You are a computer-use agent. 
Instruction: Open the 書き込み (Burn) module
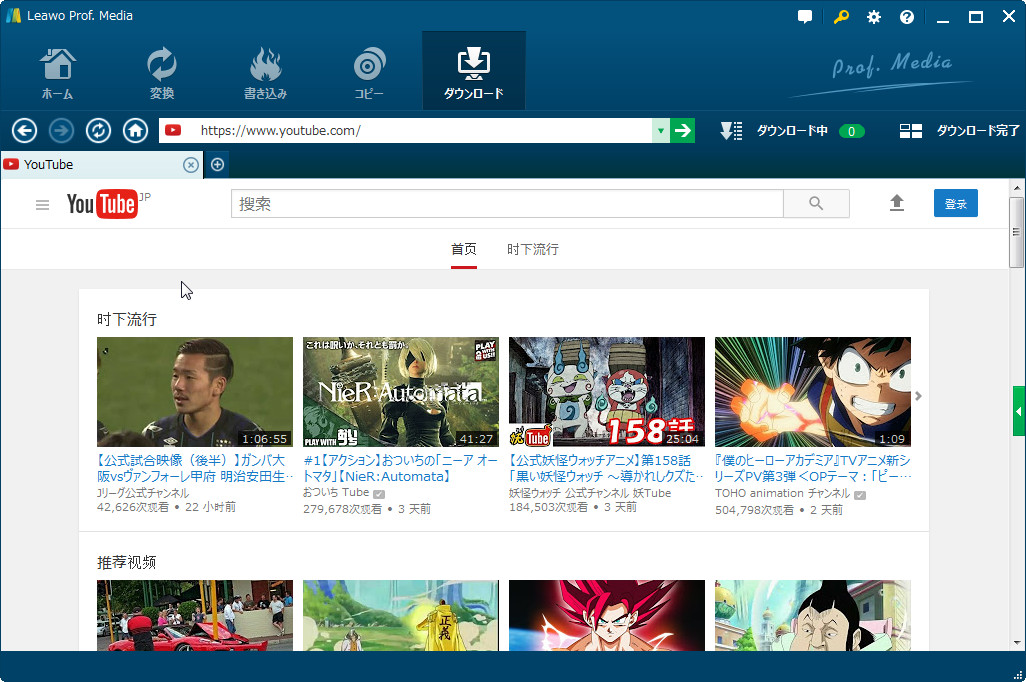(x=265, y=73)
